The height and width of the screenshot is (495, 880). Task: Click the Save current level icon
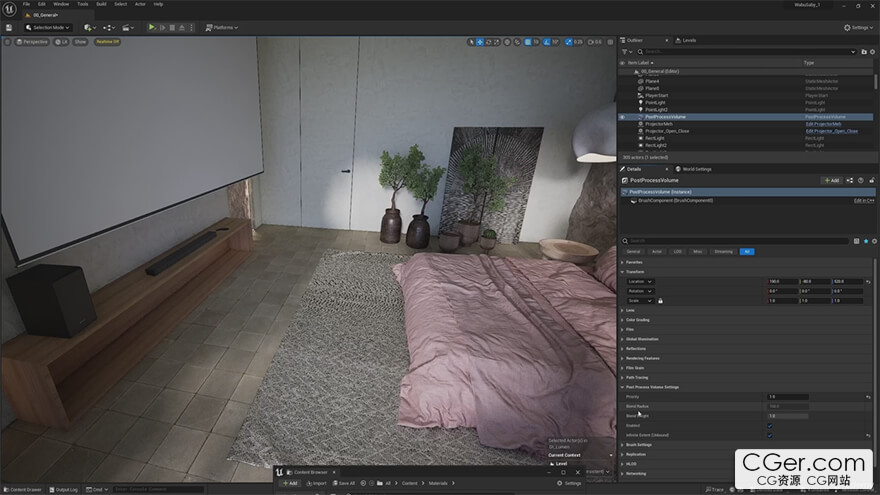(x=8, y=28)
